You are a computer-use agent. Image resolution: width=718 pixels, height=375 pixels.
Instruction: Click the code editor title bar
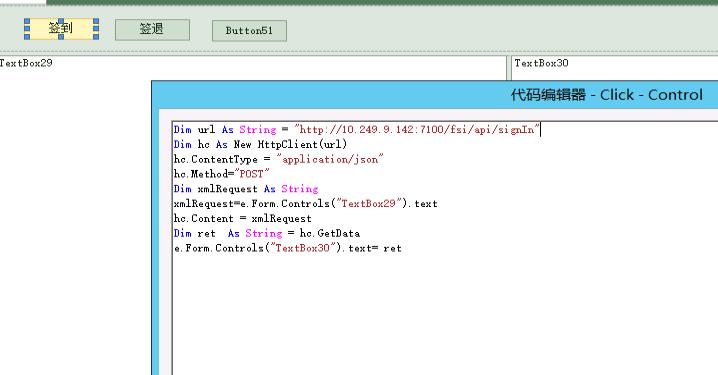435,95
